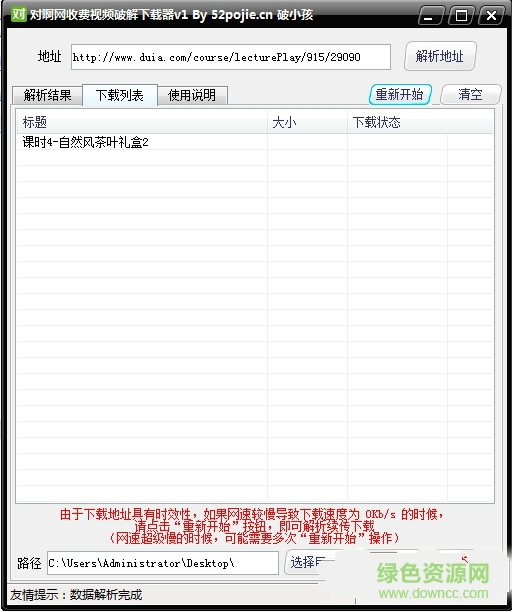This screenshot has width=512, height=612.
Task: Click the 大小 column header
Action: (308, 122)
